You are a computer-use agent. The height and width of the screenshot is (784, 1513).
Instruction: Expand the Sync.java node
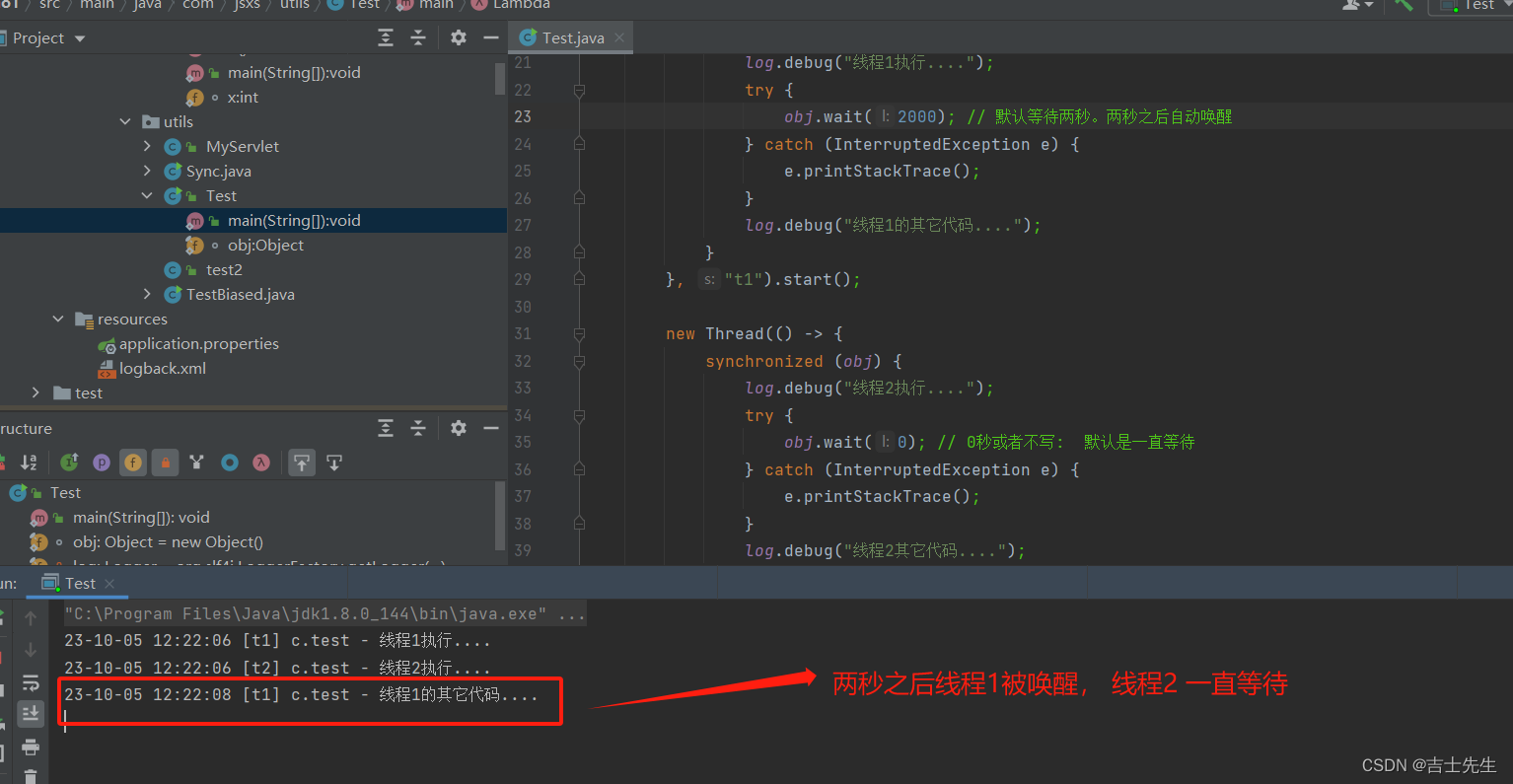tap(147, 172)
